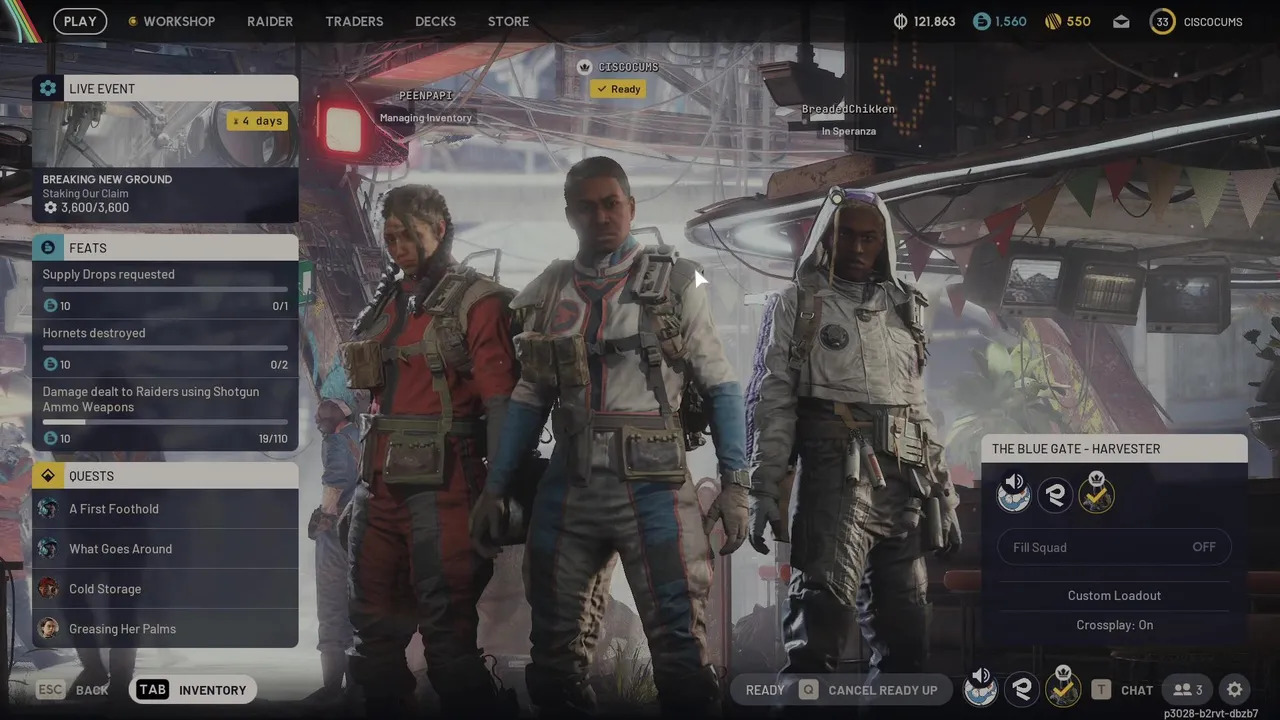Screen dimensions: 1280x720
Task: Click the 19/110 feat counter
Action: point(272,438)
